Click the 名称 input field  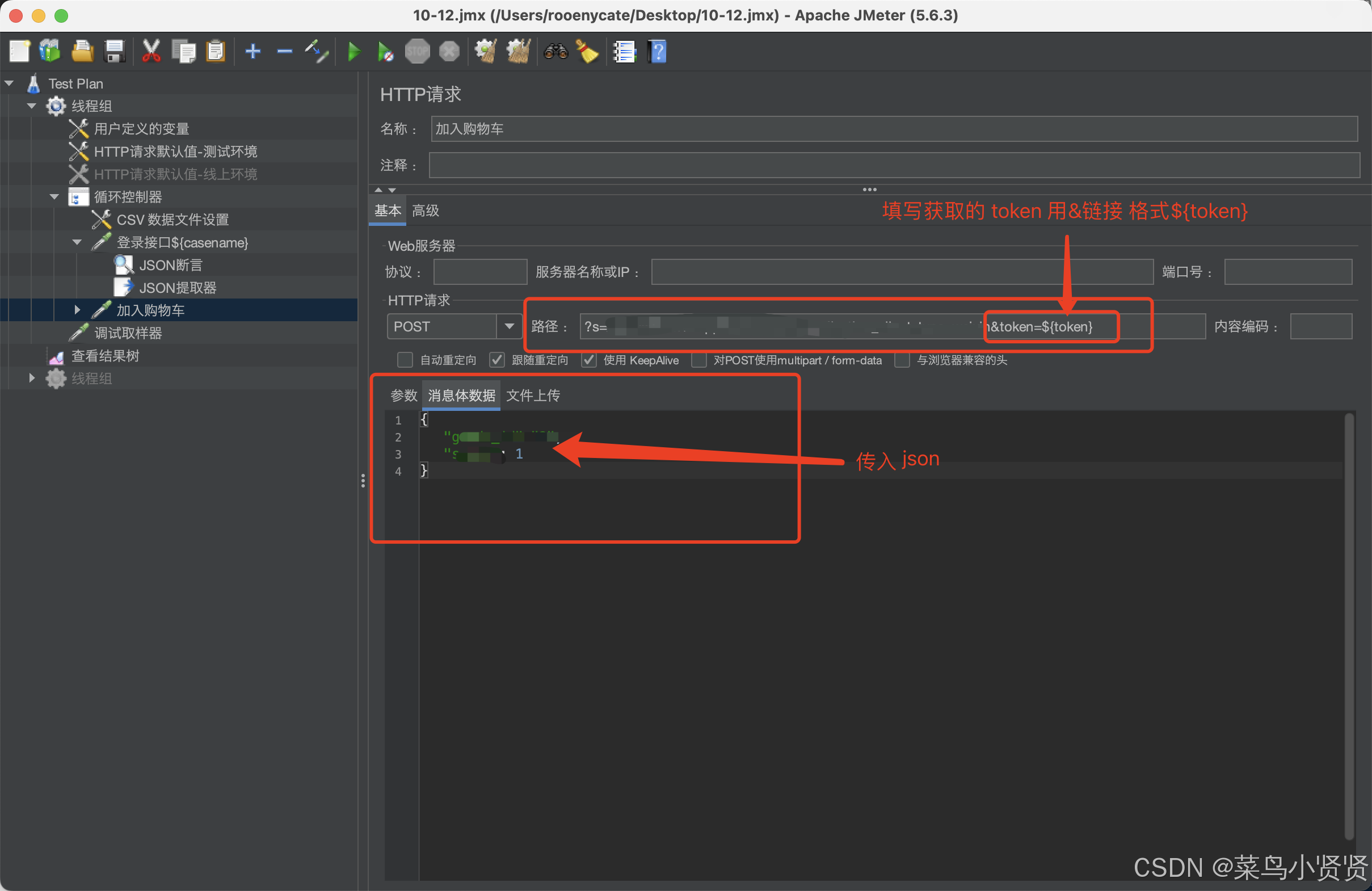point(894,129)
